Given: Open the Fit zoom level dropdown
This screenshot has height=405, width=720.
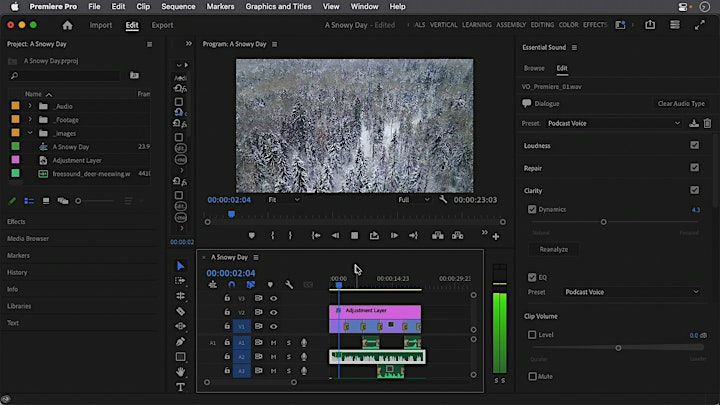Looking at the screenshot, I should [282, 200].
